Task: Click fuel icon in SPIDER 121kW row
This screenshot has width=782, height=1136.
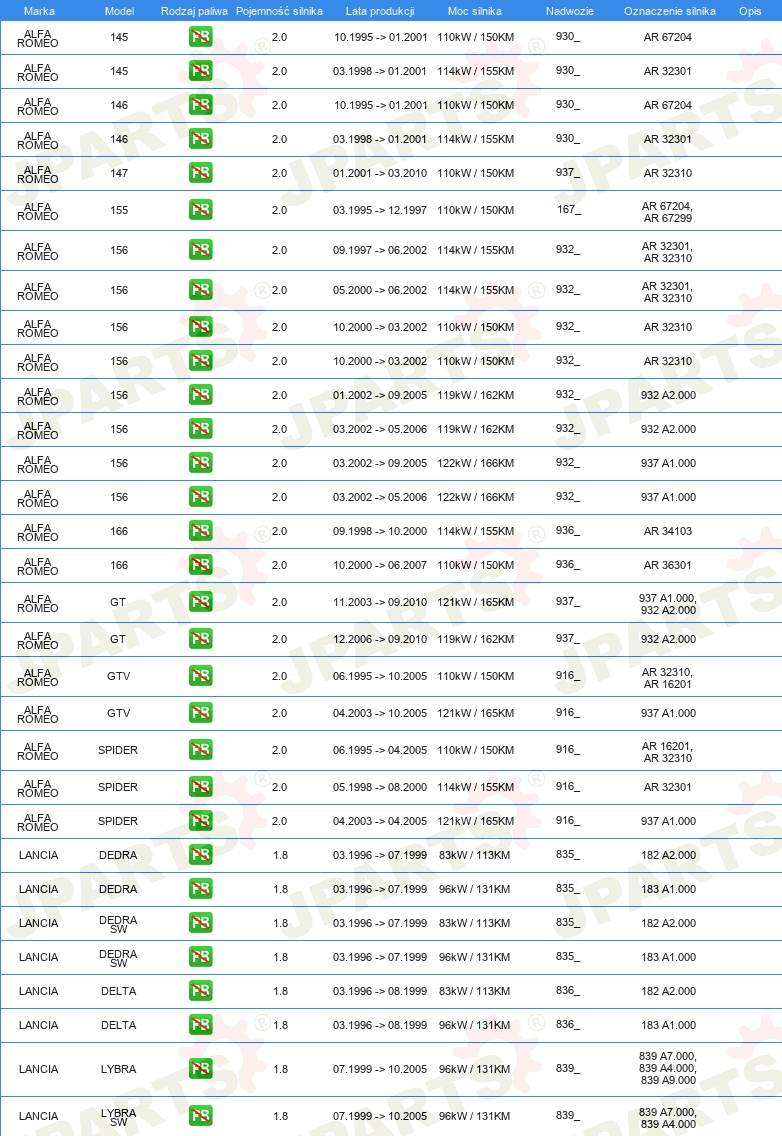Action: tap(201, 821)
